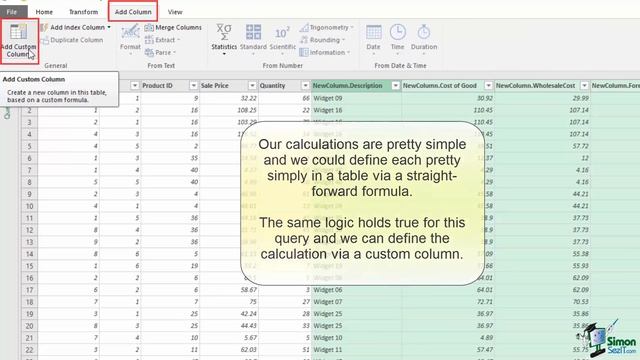
Task: Open the Parse dropdown
Action: pos(160,52)
